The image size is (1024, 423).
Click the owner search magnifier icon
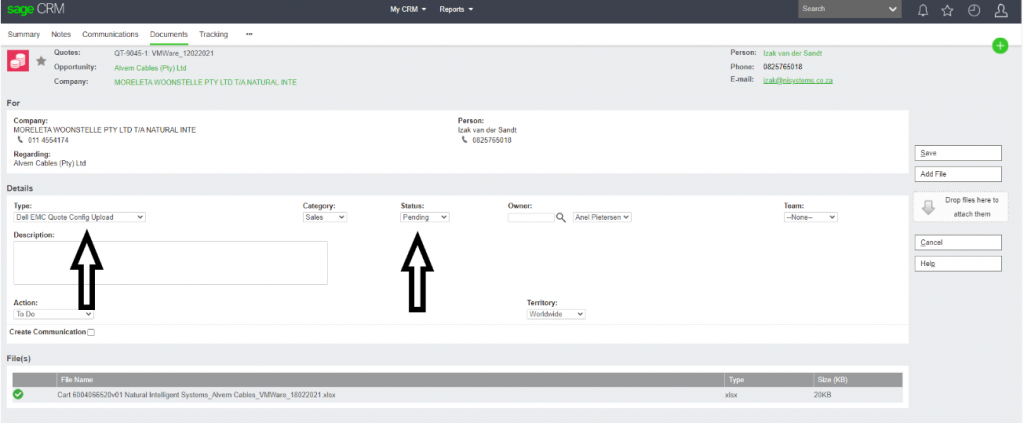(x=561, y=217)
